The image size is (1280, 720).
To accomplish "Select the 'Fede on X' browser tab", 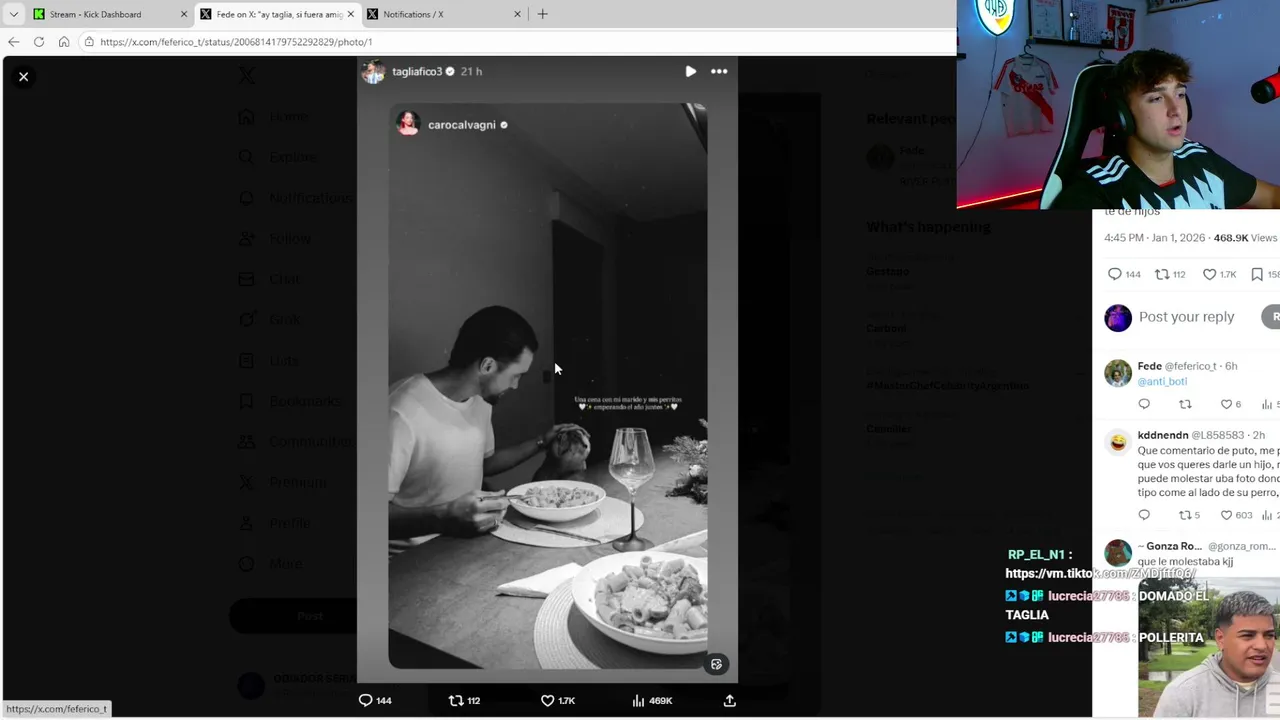I will point(279,14).
